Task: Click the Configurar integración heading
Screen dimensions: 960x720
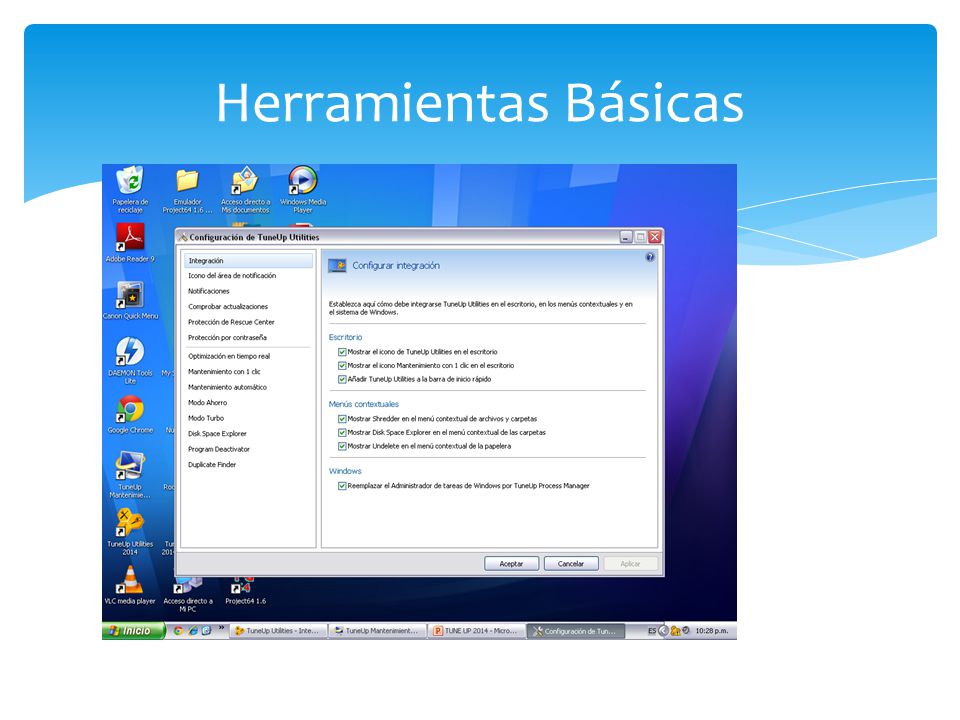Action: pos(396,266)
